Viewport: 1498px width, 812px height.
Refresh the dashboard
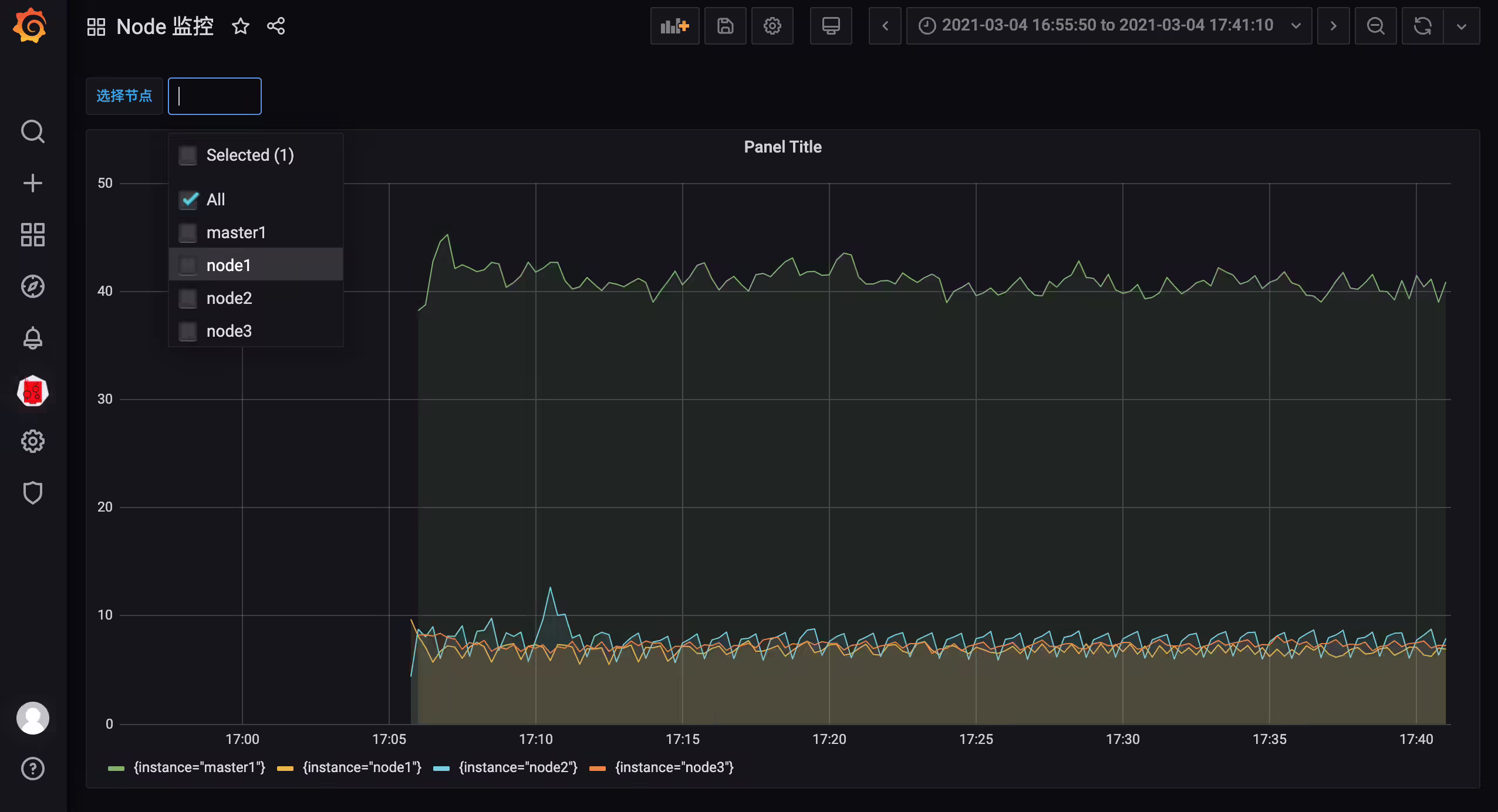1422,26
